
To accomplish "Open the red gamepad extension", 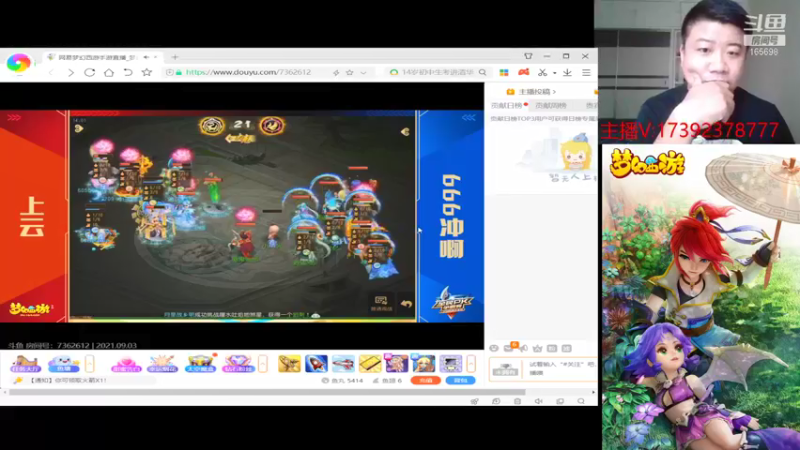I will coord(523,72).
